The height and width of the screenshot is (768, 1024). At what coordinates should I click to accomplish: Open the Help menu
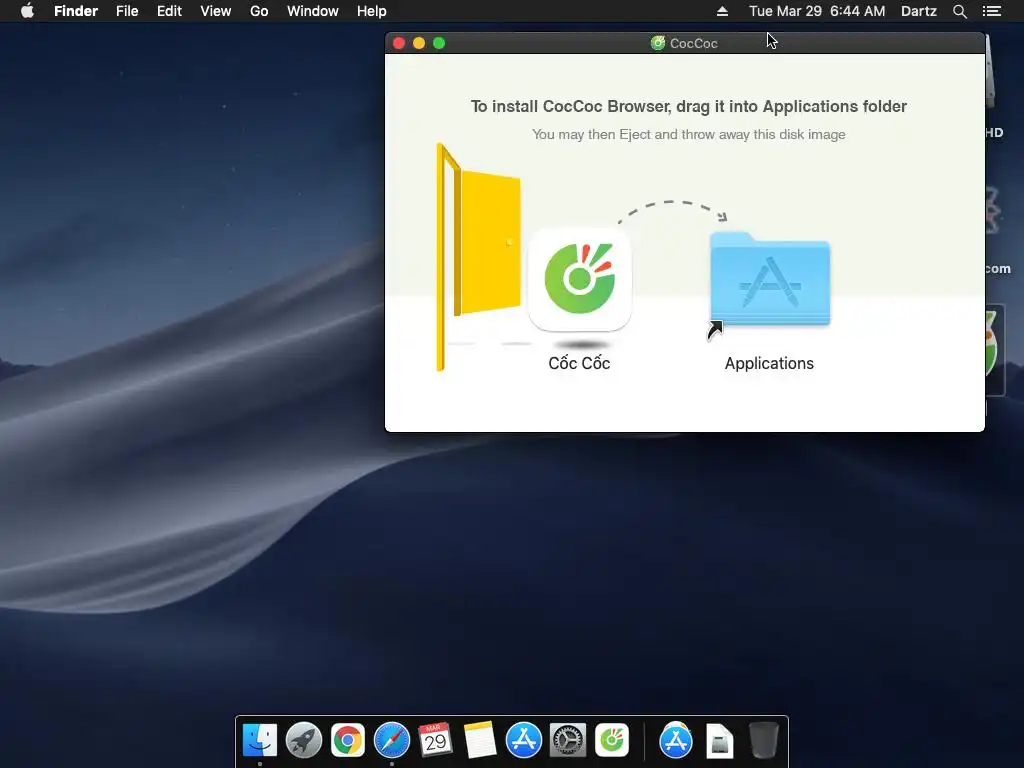coord(372,11)
